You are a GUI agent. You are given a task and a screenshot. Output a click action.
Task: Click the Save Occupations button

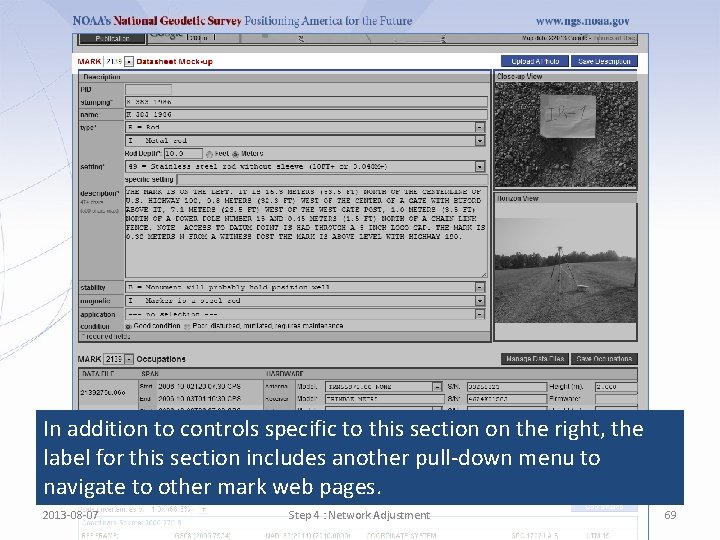pyautogui.click(x=604, y=359)
